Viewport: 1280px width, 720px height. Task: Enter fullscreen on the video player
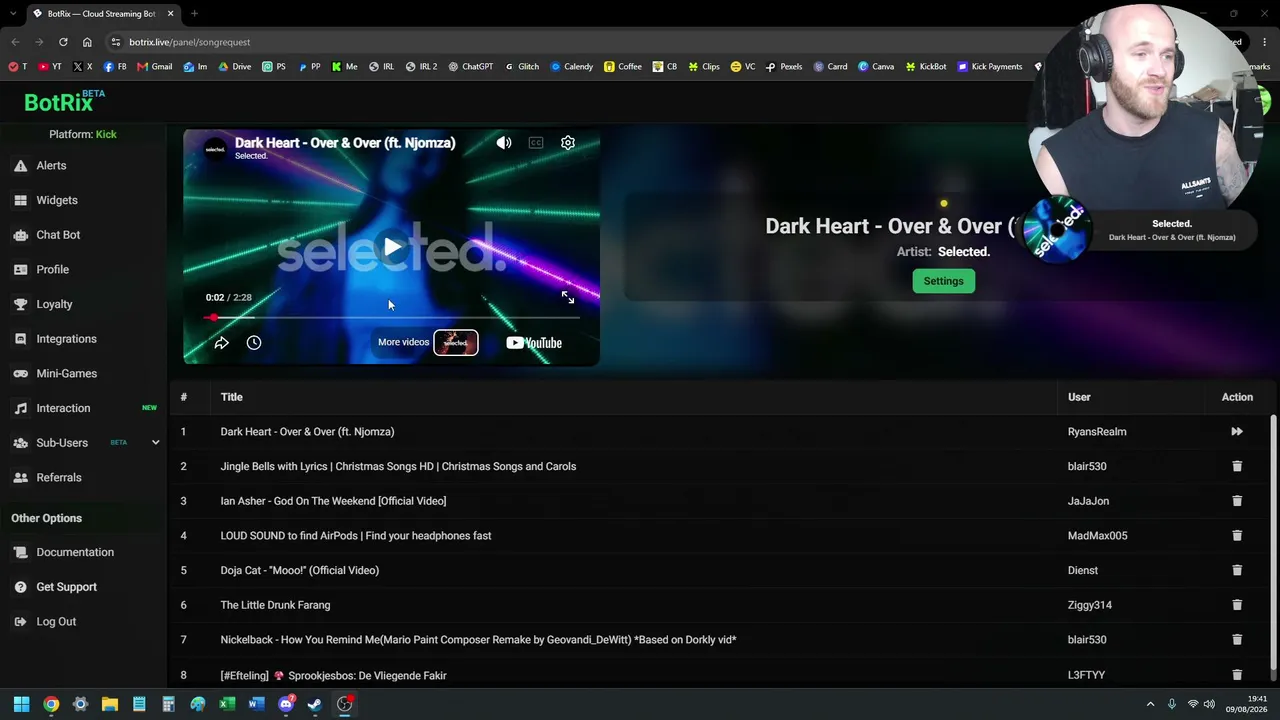[568, 298]
